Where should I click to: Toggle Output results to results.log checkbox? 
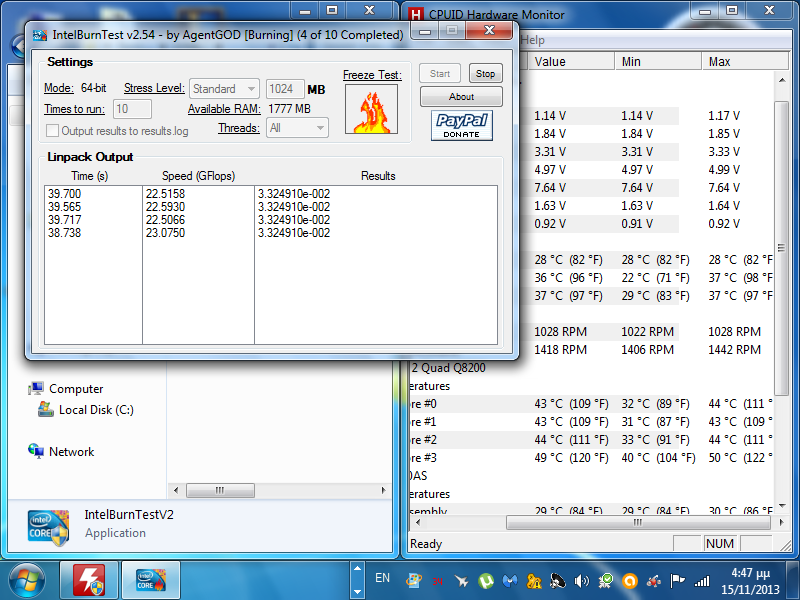tap(52, 131)
